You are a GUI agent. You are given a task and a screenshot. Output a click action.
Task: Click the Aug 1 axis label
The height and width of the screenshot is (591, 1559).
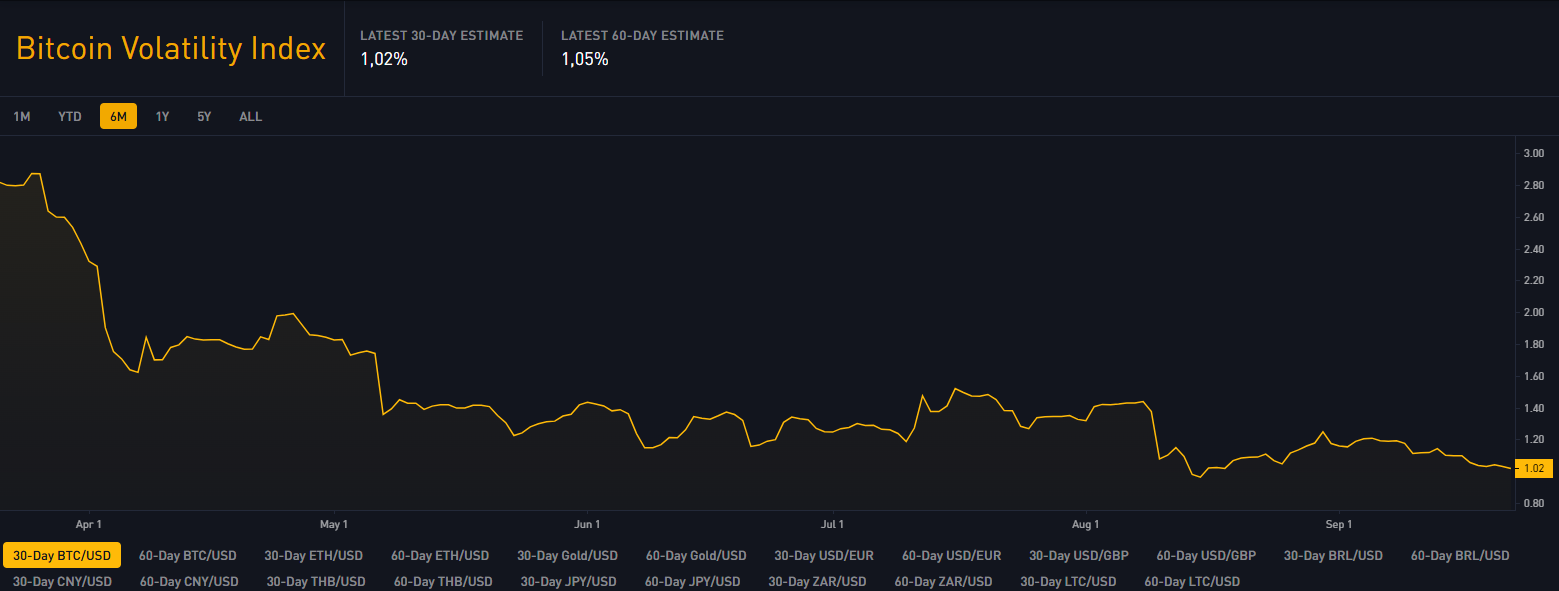coord(1085,524)
